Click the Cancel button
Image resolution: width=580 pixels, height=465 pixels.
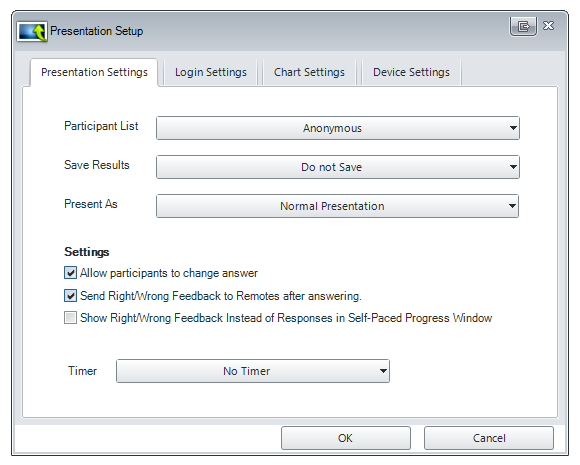(489, 438)
